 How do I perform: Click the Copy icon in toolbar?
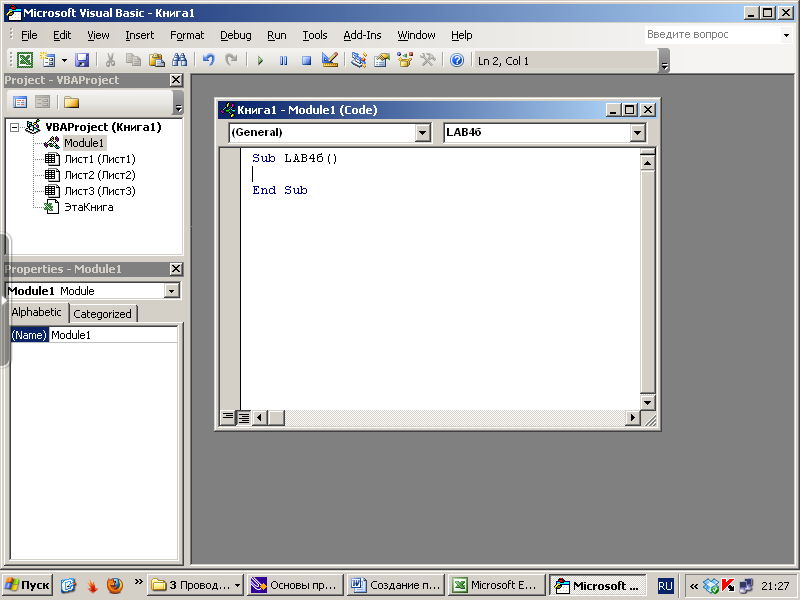pyautogui.click(x=133, y=60)
